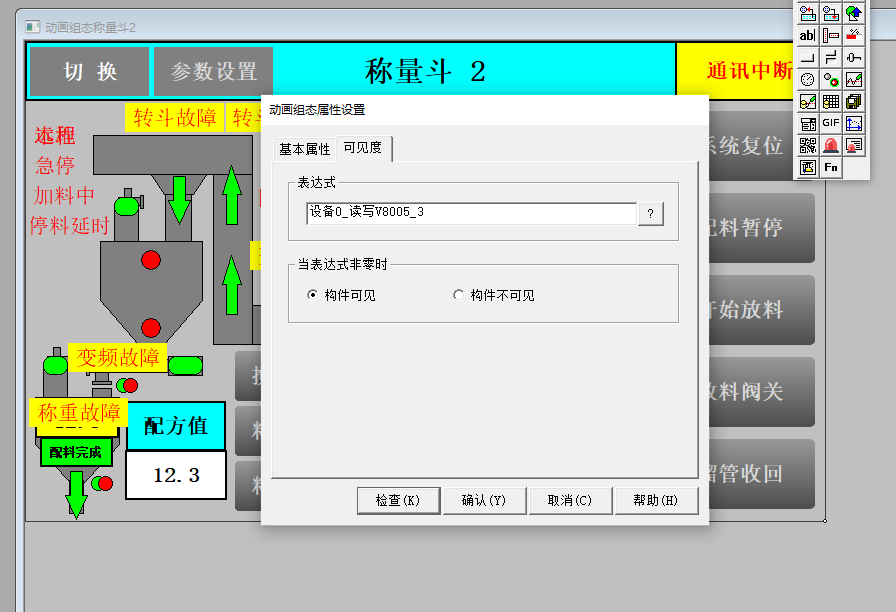Switch to the 基本属性 tab
The image size is (896, 612).
pos(304,149)
